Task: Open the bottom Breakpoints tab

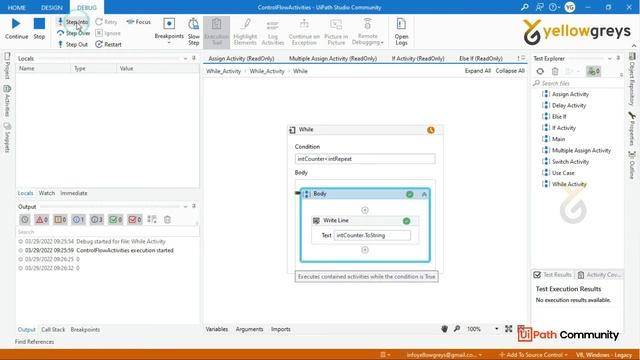Action: [x=85, y=329]
